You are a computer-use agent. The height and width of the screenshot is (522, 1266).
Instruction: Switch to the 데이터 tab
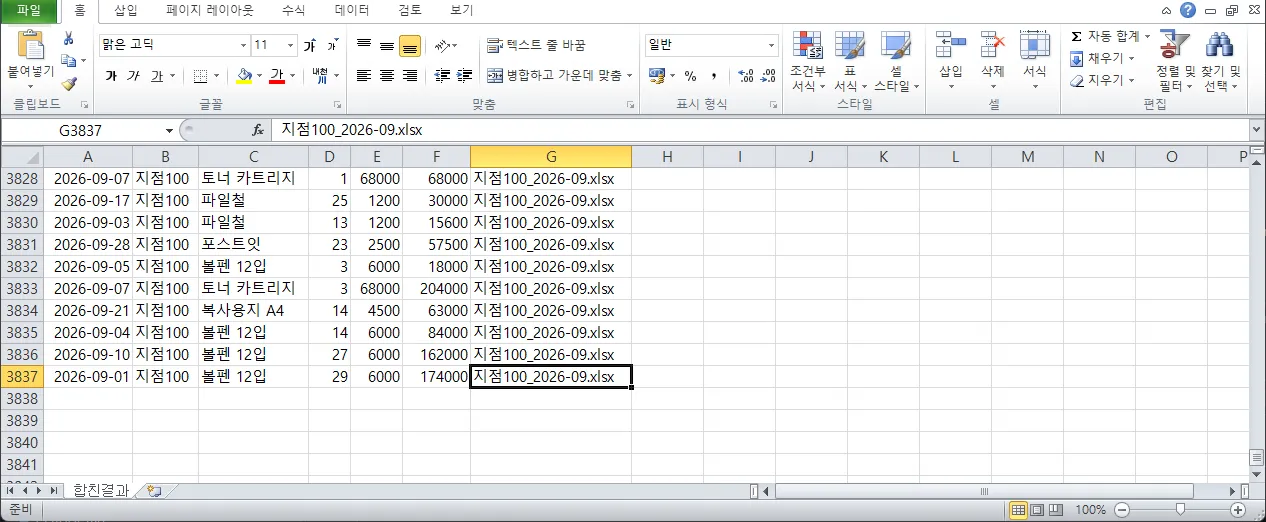coord(352,10)
